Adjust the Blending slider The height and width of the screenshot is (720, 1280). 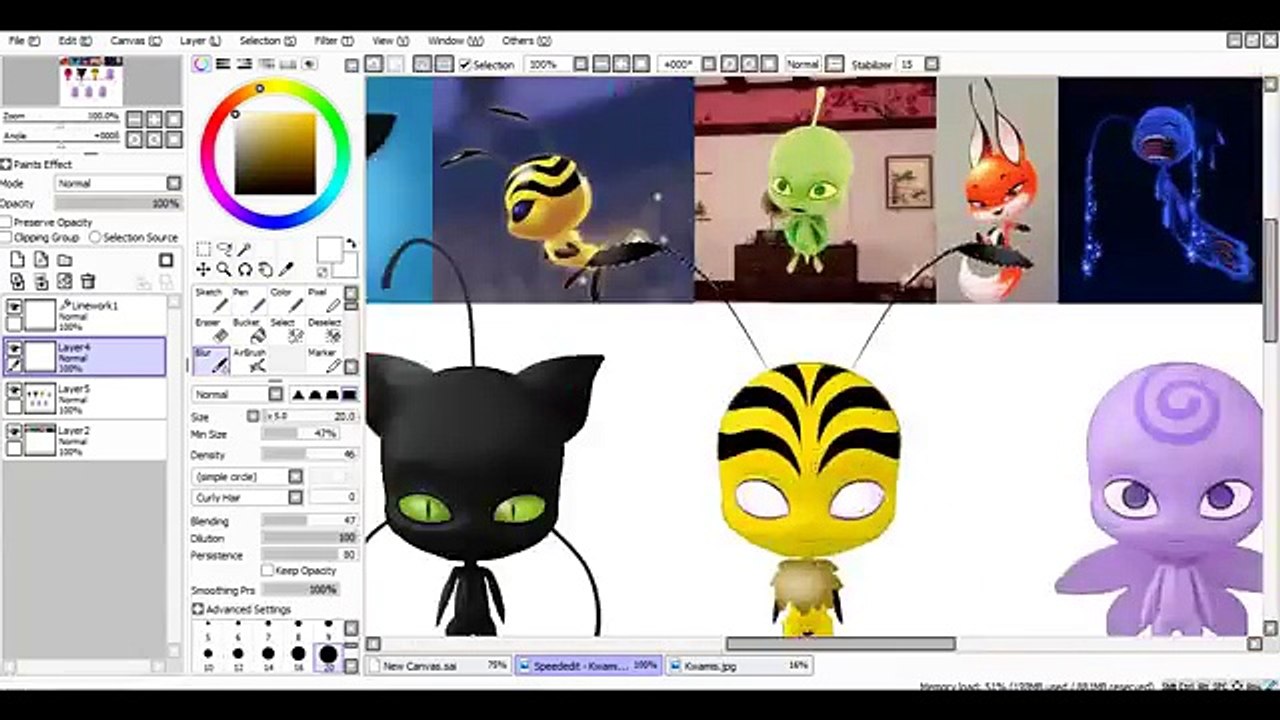coord(309,521)
